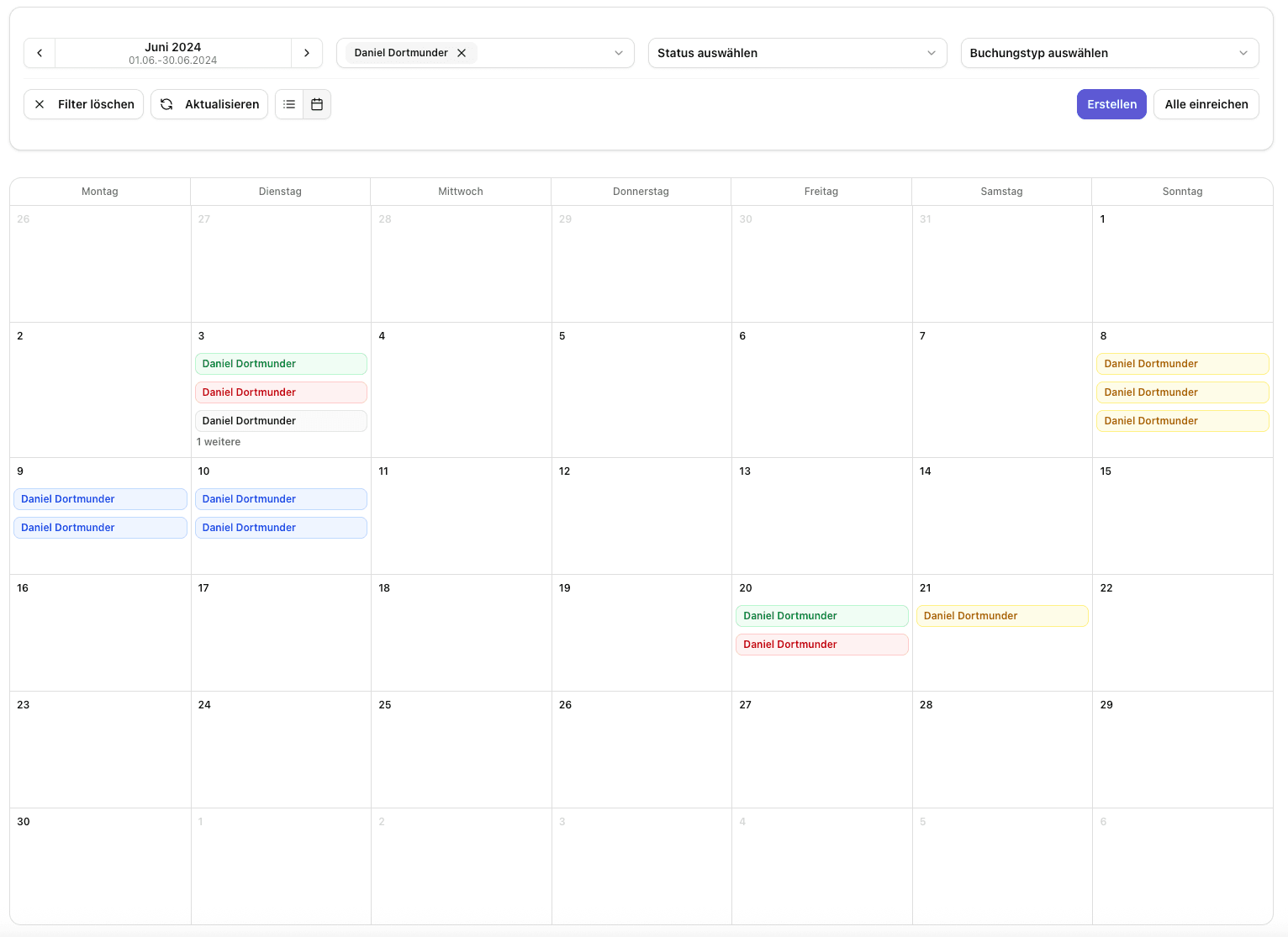Remove the Daniel Dortmunder filter chip
The image size is (1288, 937).
click(462, 53)
